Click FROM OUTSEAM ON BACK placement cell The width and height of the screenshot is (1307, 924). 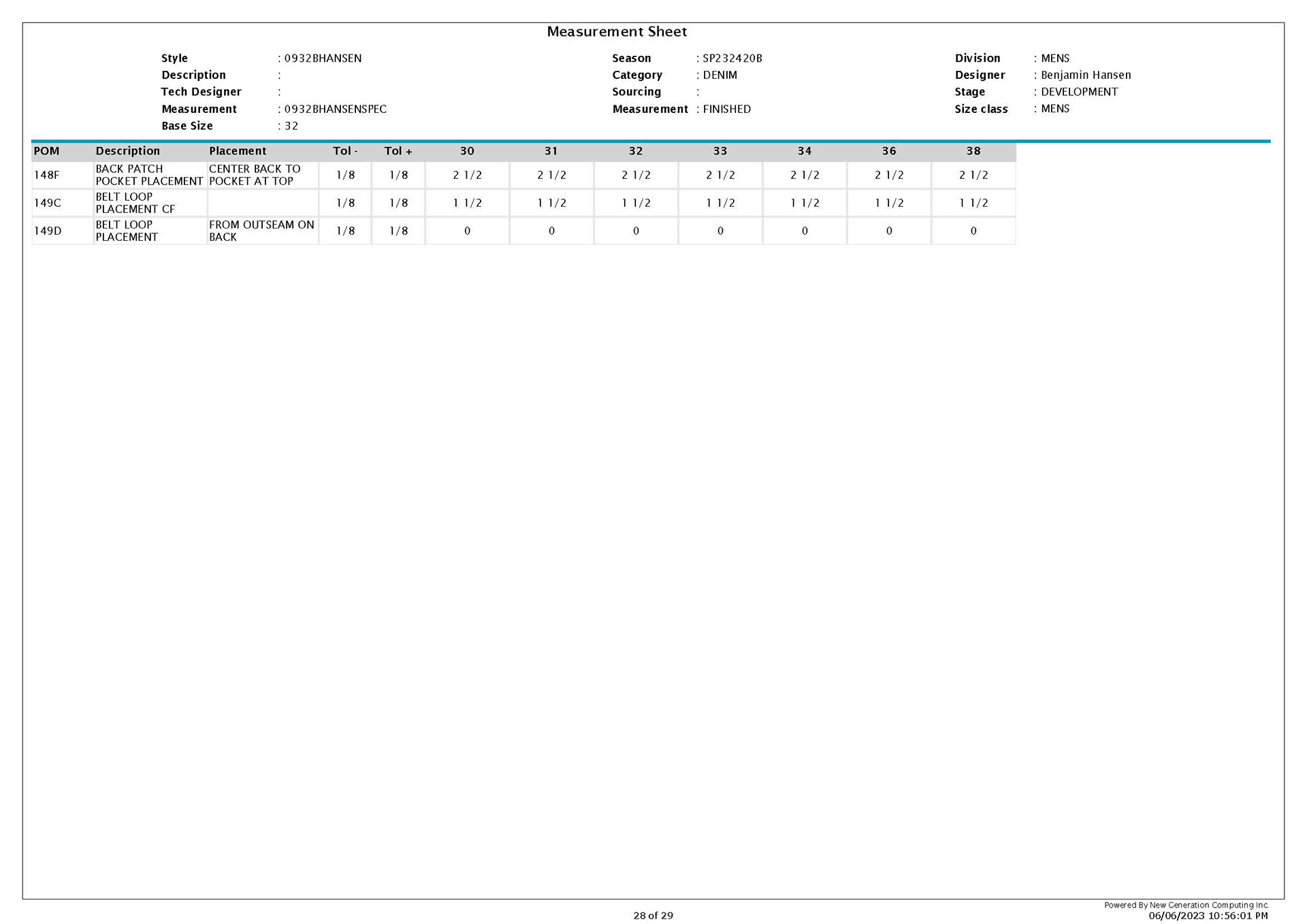pyautogui.click(x=261, y=231)
